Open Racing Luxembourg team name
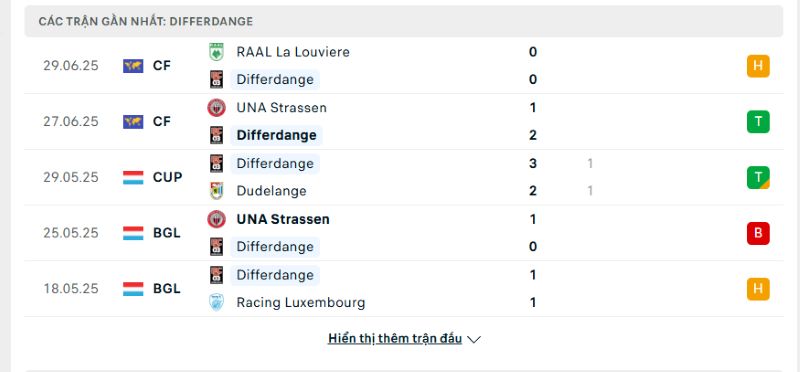Viewport: 800px width, 372px height. (x=301, y=303)
